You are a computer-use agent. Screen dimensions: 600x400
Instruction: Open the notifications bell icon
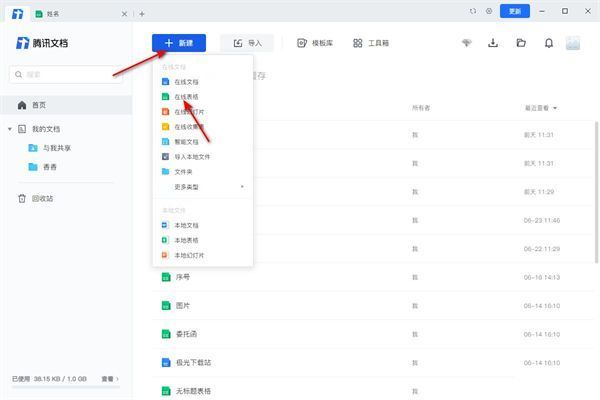(548, 43)
